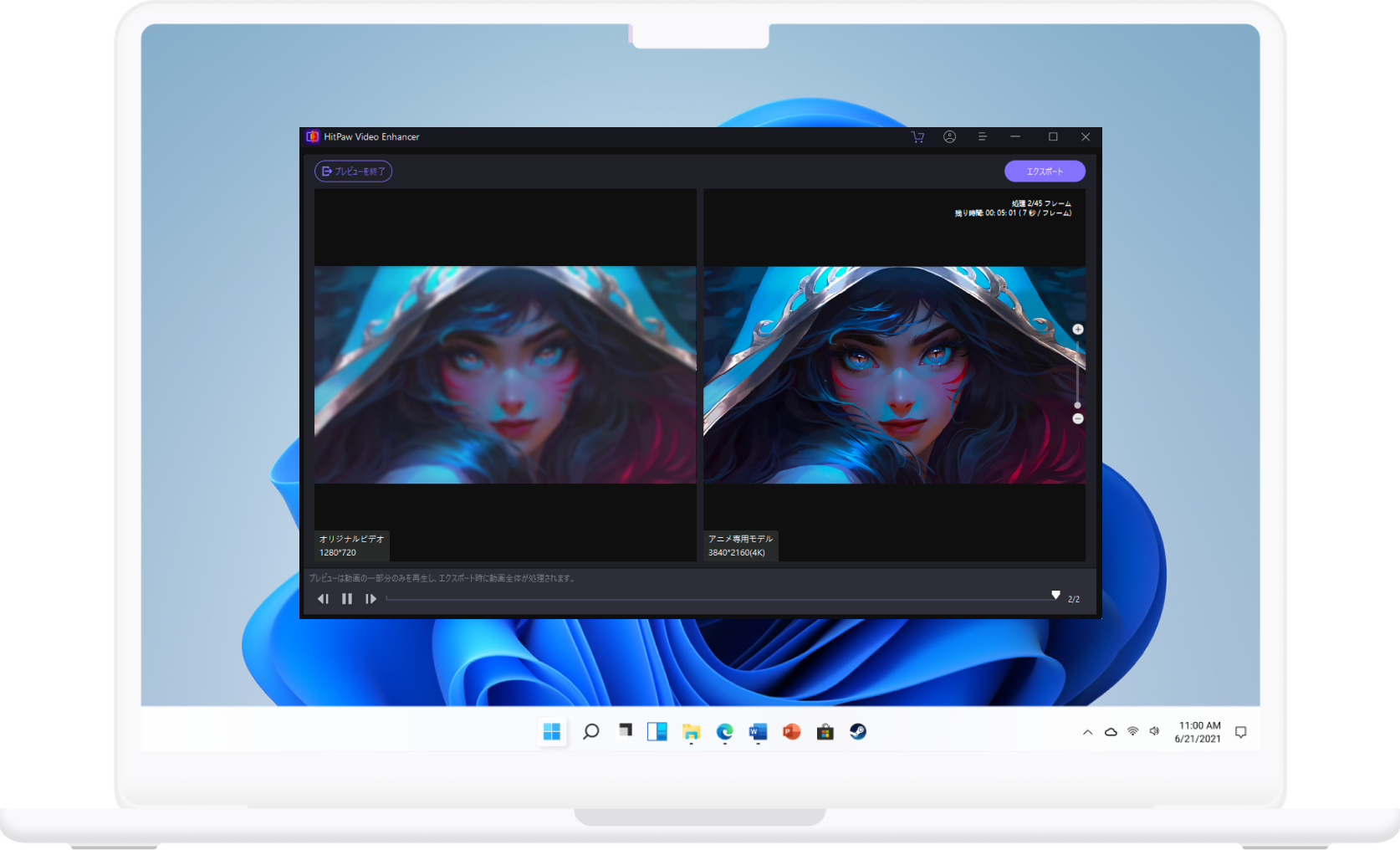Click the オリジナルビデオ label
Image resolution: width=1400 pixels, height=850 pixels.
(x=351, y=539)
